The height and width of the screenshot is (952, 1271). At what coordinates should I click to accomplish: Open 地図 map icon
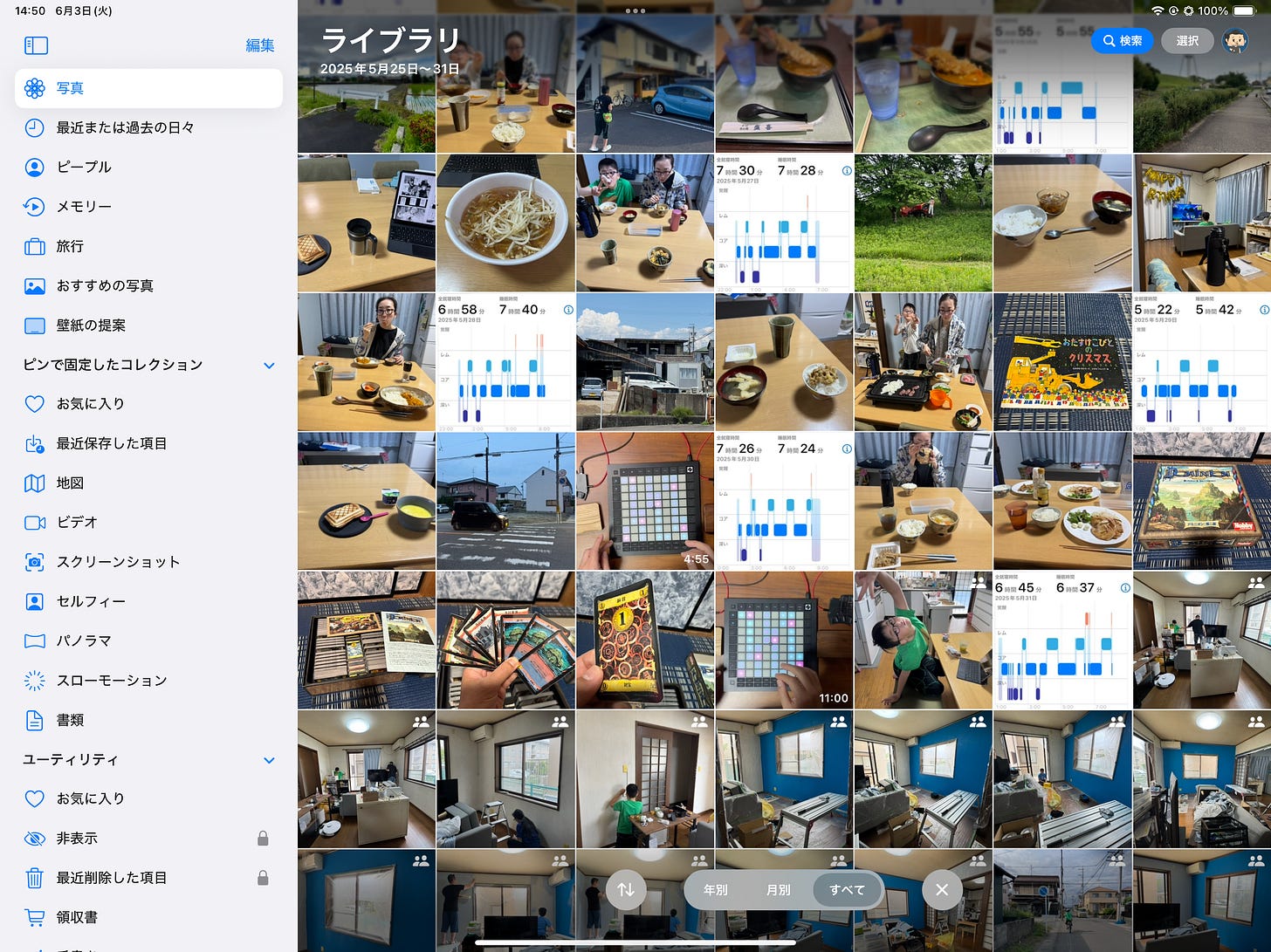(x=34, y=483)
